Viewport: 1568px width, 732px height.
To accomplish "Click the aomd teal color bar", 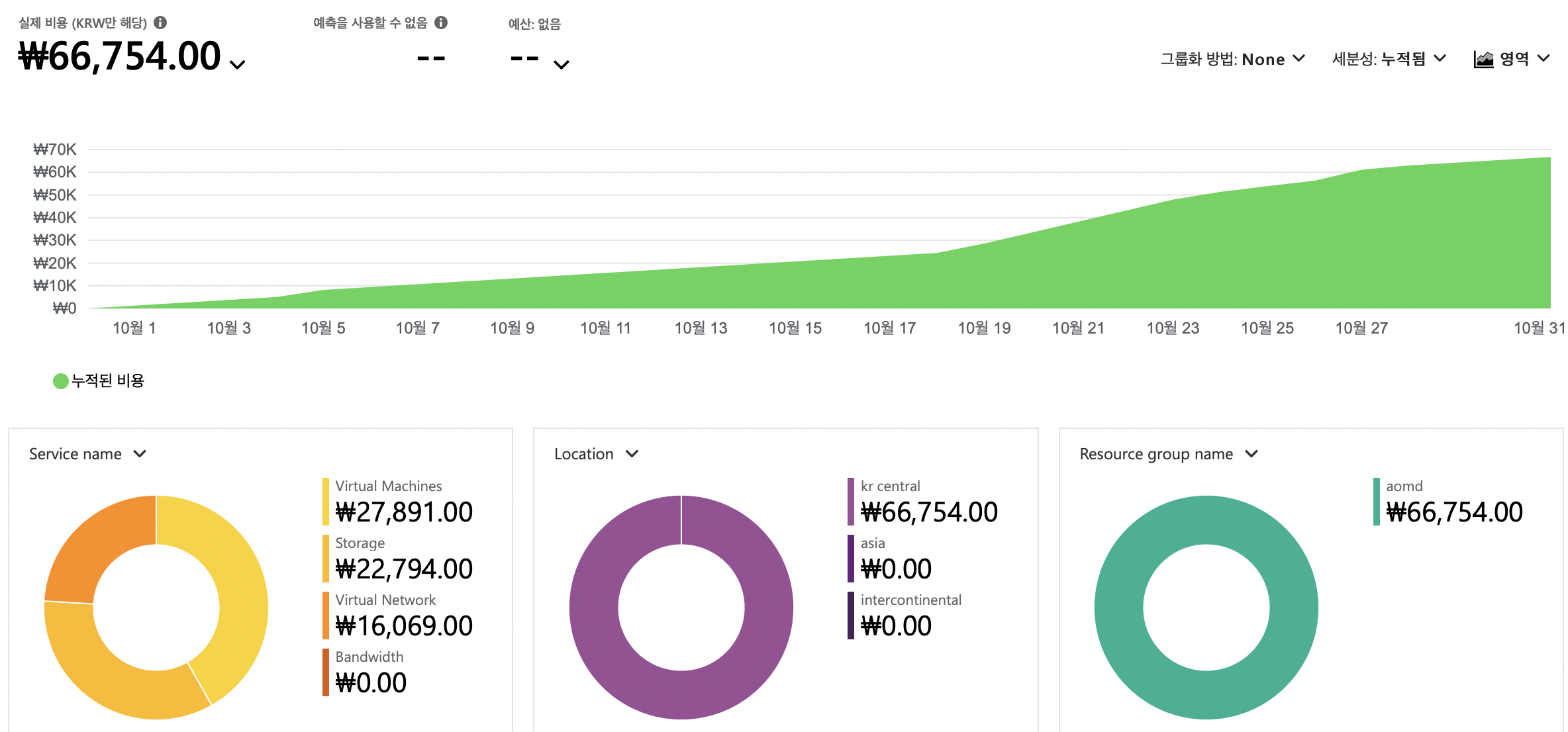I will (x=1376, y=501).
